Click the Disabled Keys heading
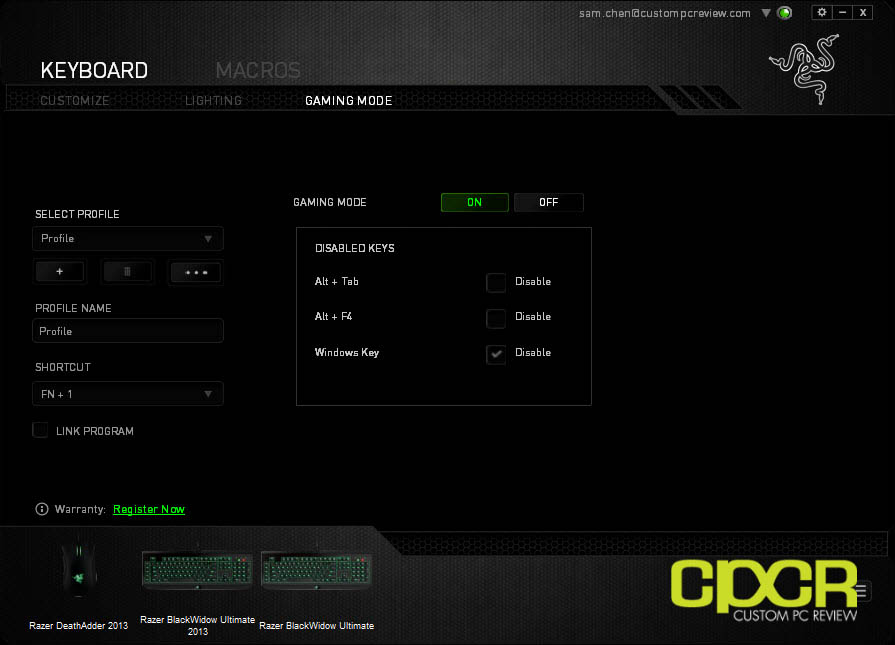The image size is (895, 645). 354,248
